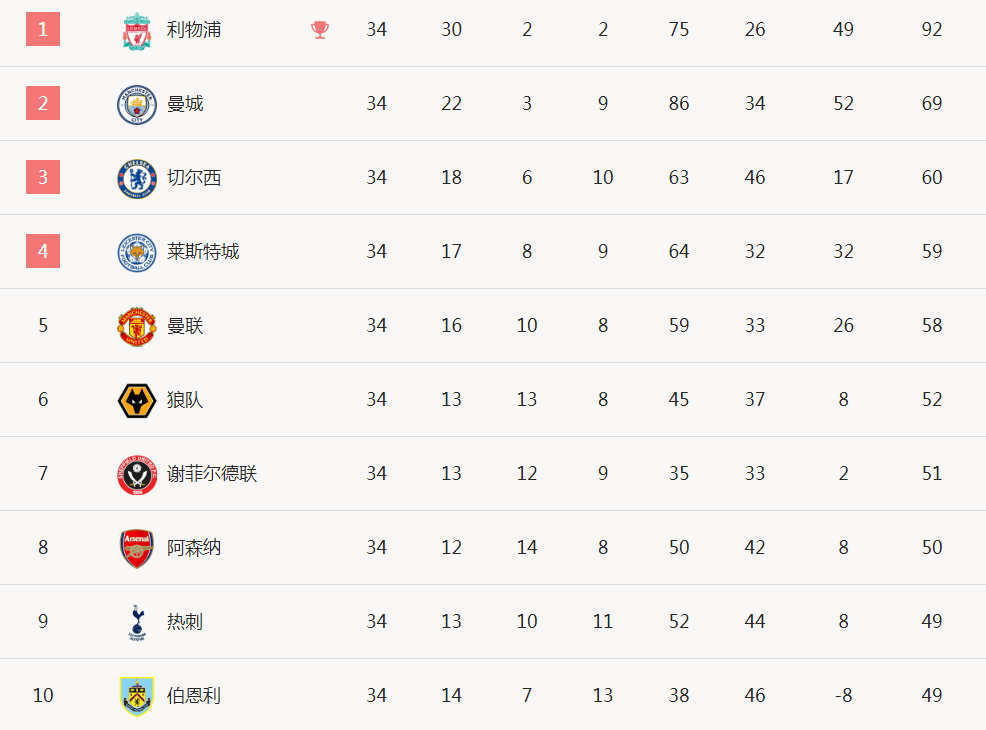The height and width of the screenshot is (730, 986).
Task: Click the Leicester City fox crest
Action: pyautogui.click(x=136, y=252)
